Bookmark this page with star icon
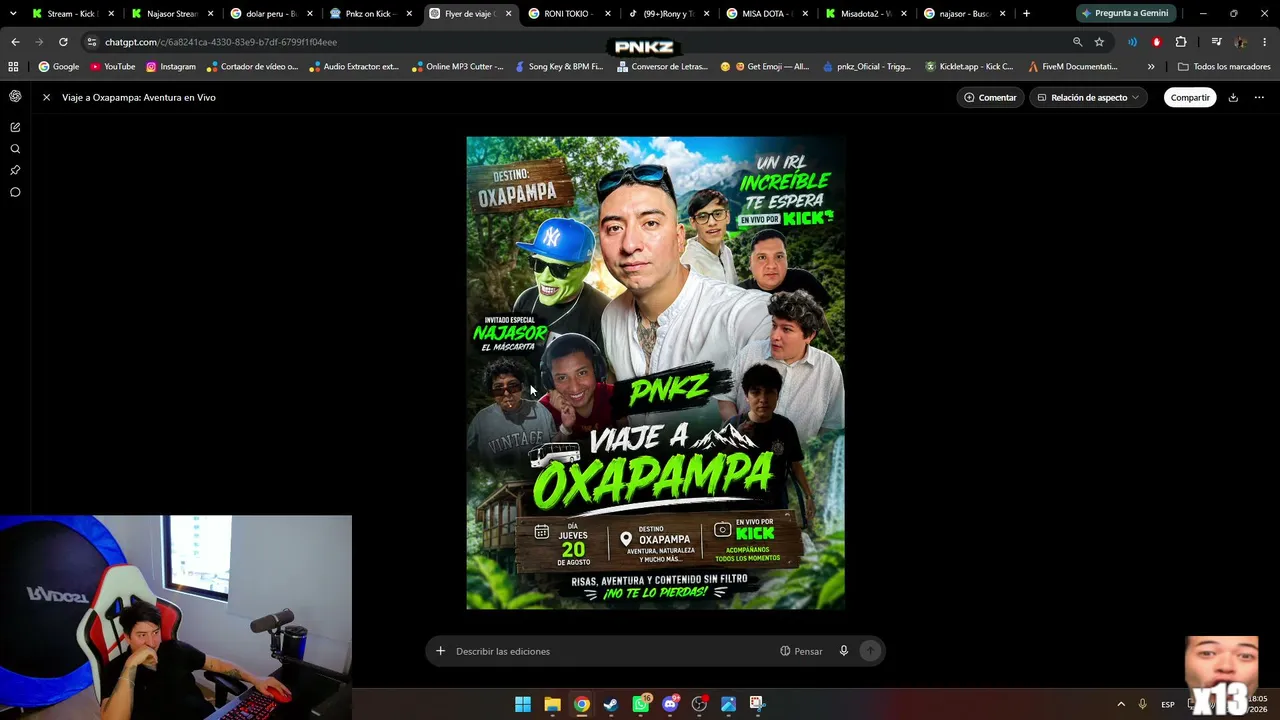Screen dimensions: 1280x720 1099,42
